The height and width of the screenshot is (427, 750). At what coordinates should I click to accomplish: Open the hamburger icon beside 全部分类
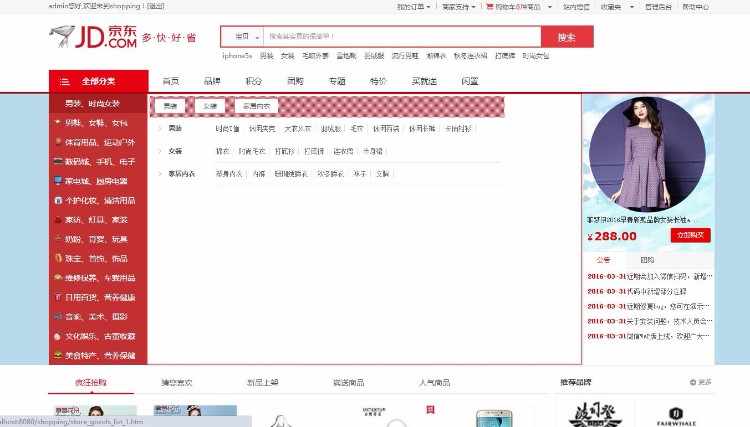point(65,82)
